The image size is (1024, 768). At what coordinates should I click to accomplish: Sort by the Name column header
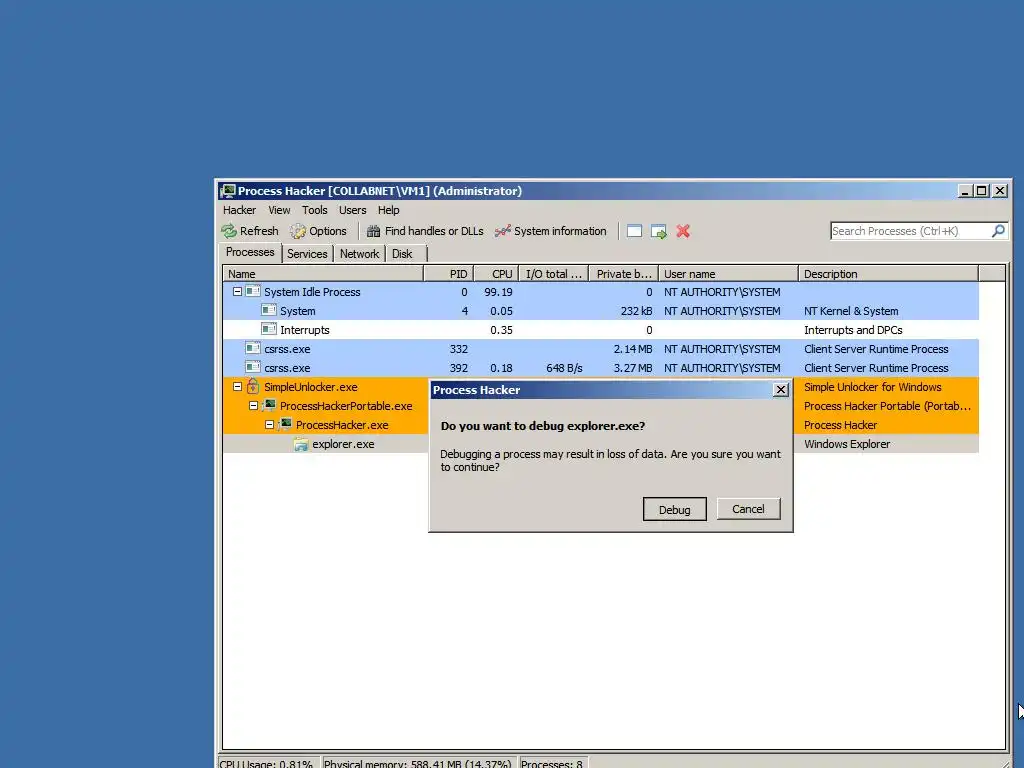(323, 274)
